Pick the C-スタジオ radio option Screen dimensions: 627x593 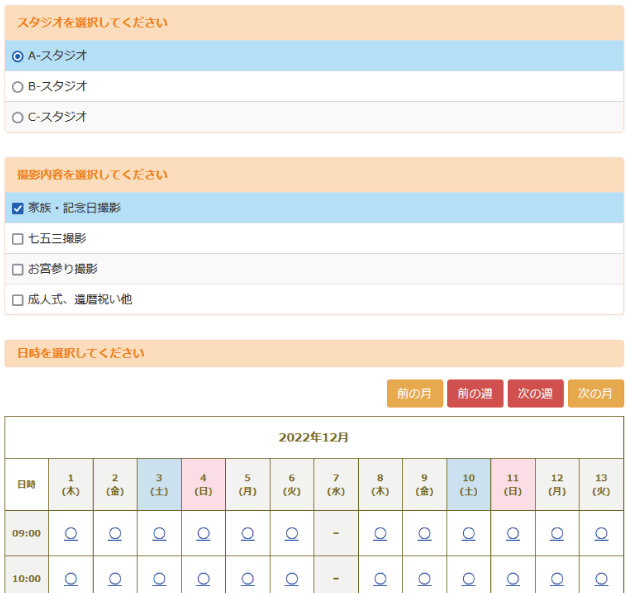[x=17, y=117]
